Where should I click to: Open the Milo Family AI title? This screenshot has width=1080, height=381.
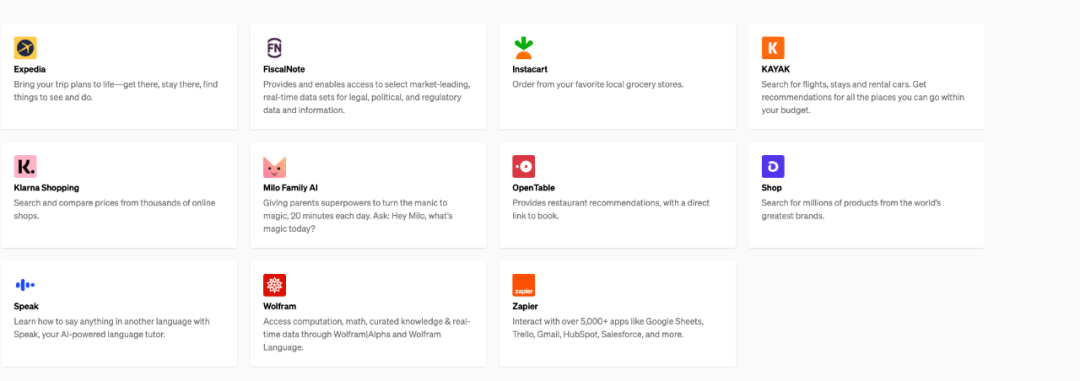click(290, 187)
